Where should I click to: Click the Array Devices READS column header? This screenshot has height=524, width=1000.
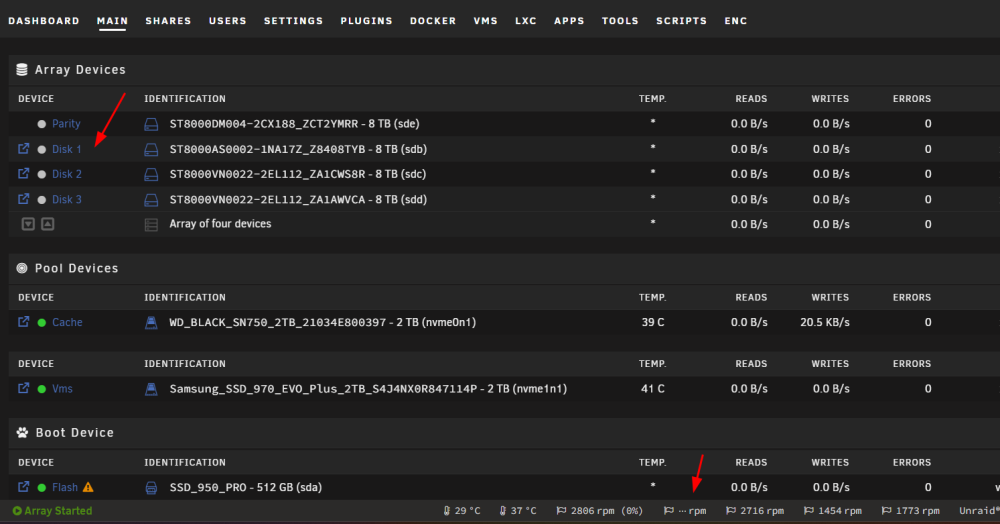tap(751, 99)
